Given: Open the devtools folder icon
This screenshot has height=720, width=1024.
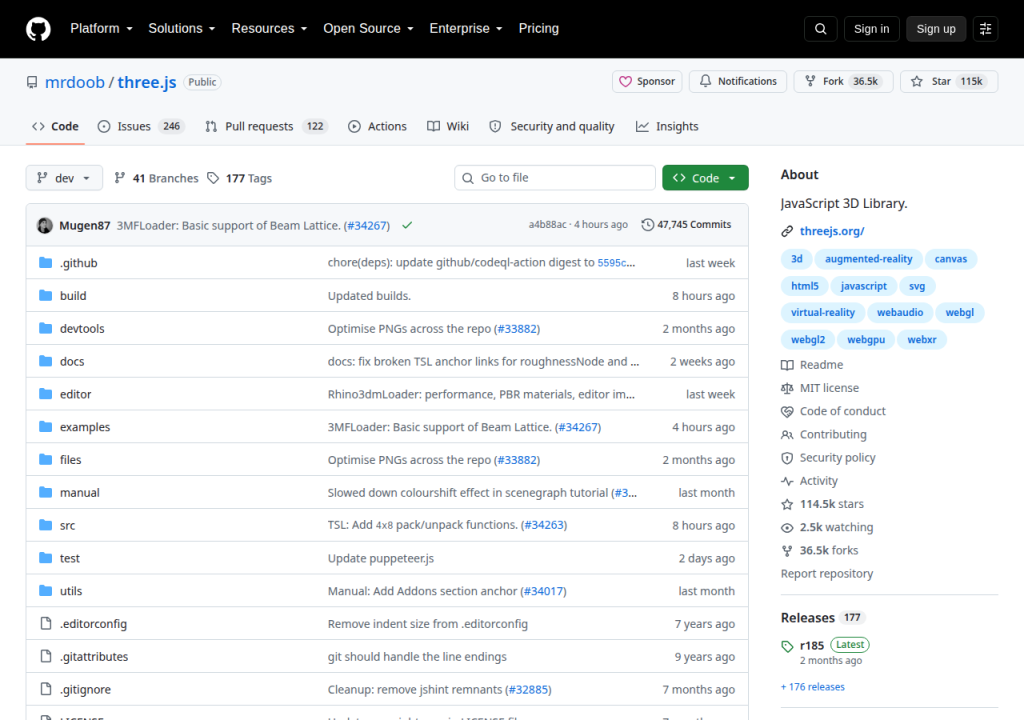Looking at the screenshot, I should [46, 328].
